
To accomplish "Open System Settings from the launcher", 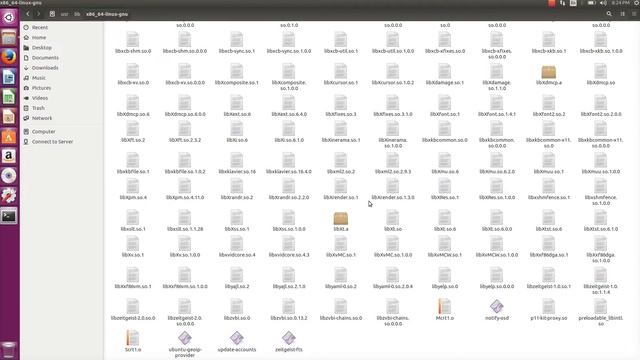I will pos(9,196).
